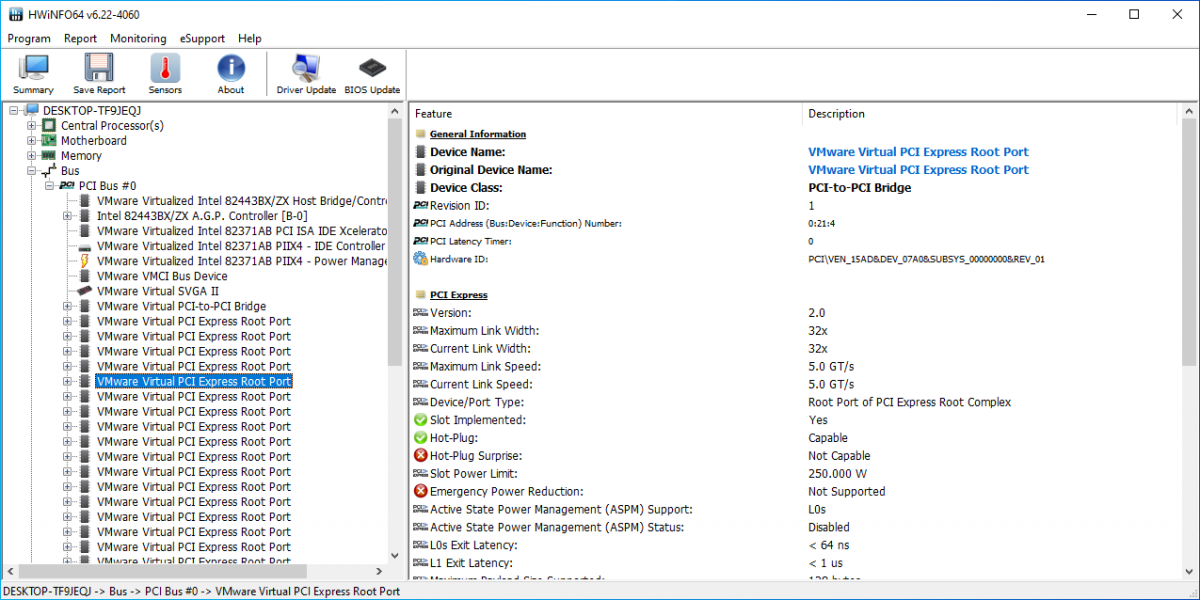Screen dimensions: 1200x600
Task: Open the Program menu
Action: coord(29,38)
